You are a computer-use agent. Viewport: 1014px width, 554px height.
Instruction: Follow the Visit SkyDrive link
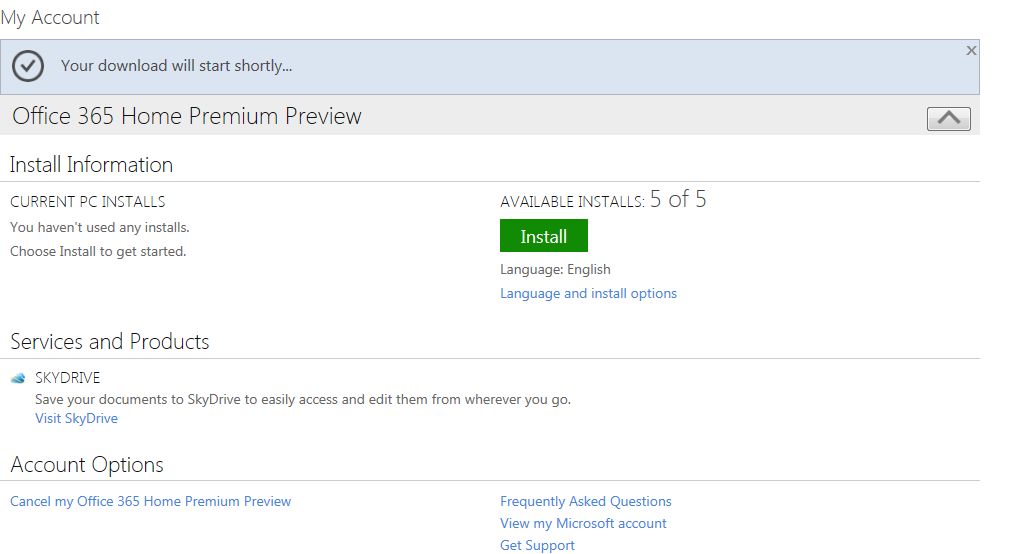coord(76,418)
